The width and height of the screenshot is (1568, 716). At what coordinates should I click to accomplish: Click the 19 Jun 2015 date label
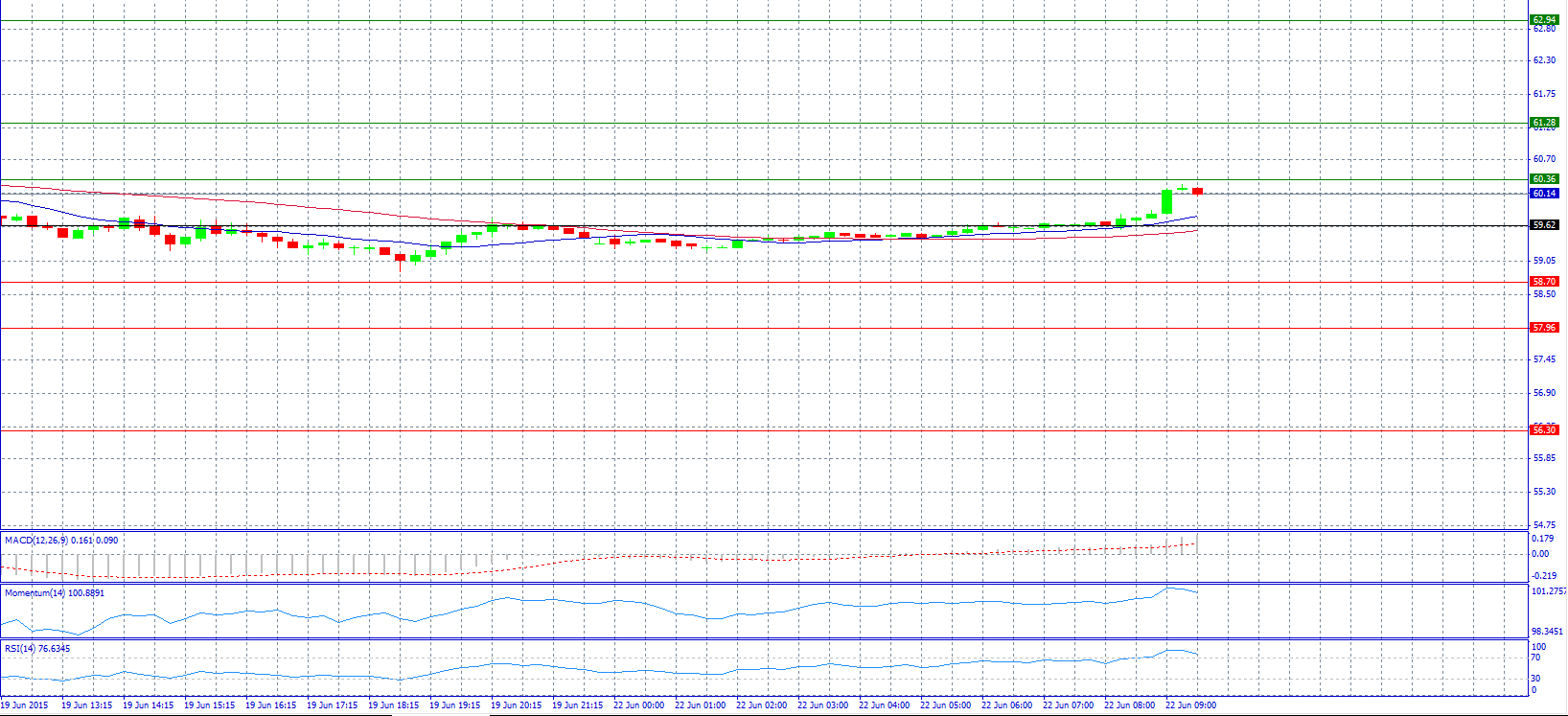(x=25, y=705)
